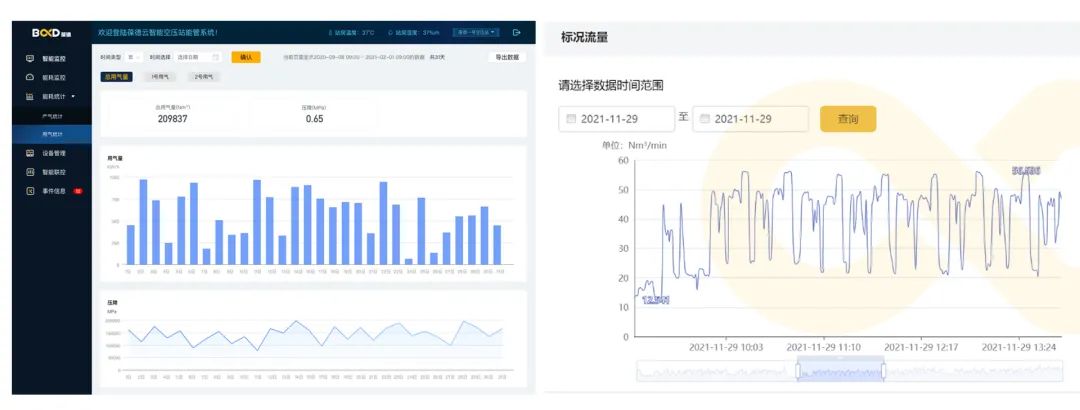The width and height of the screenshot is (1080, 410).
Task: Click the 能耗统计 sidebar chart icon
Action: point(30,96)
